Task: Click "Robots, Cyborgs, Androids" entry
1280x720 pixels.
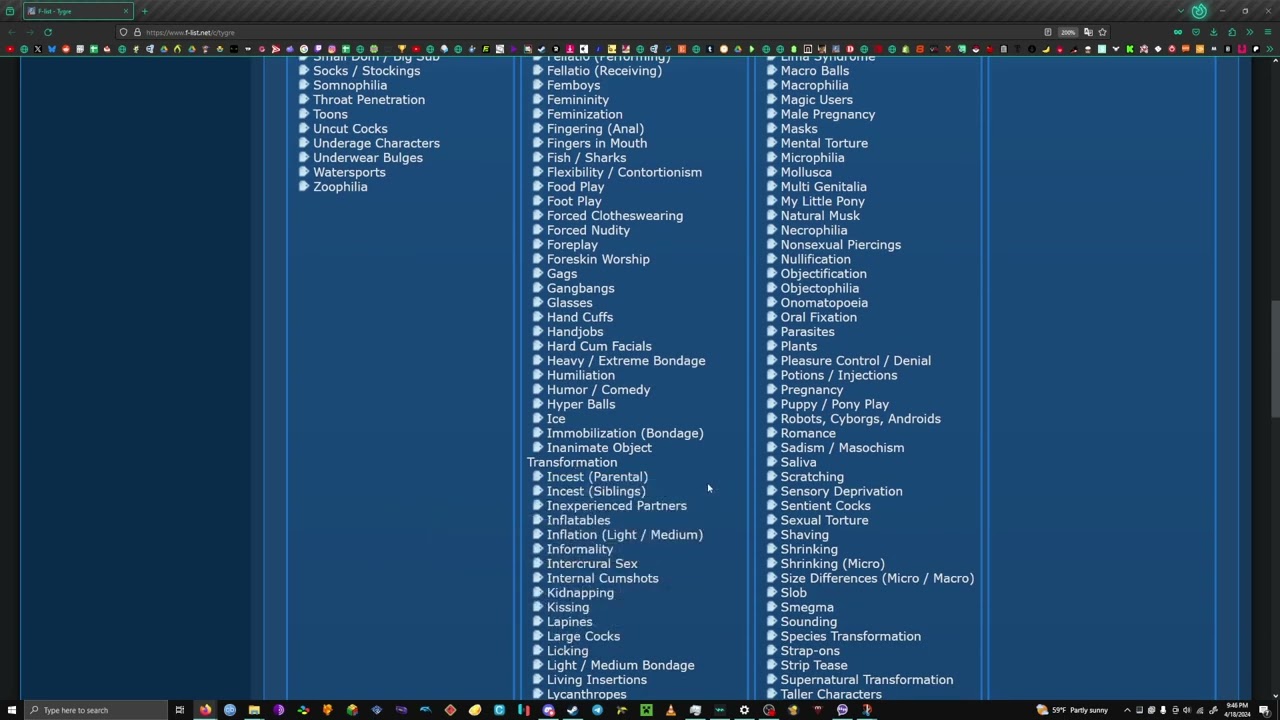Action: (x=861, y=419)
